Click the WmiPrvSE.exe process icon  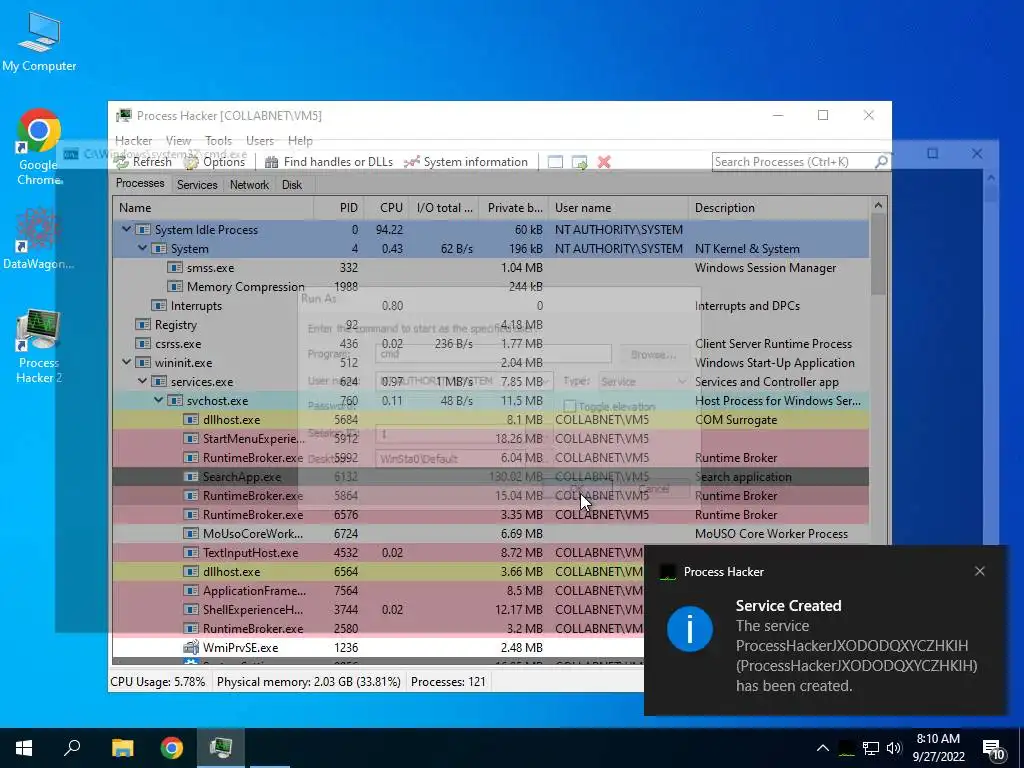(191, 647)
